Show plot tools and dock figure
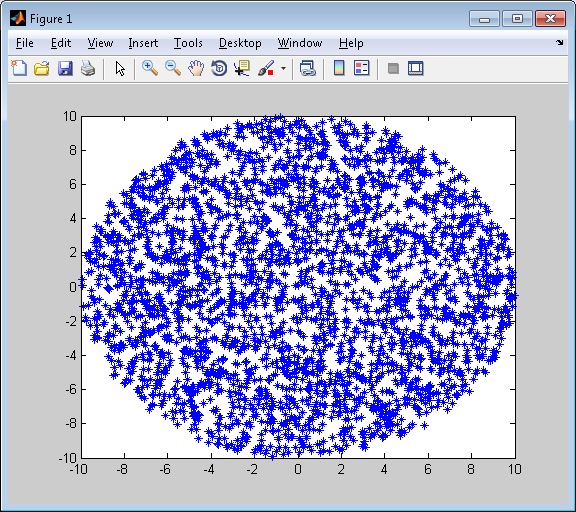 (416, 68)
